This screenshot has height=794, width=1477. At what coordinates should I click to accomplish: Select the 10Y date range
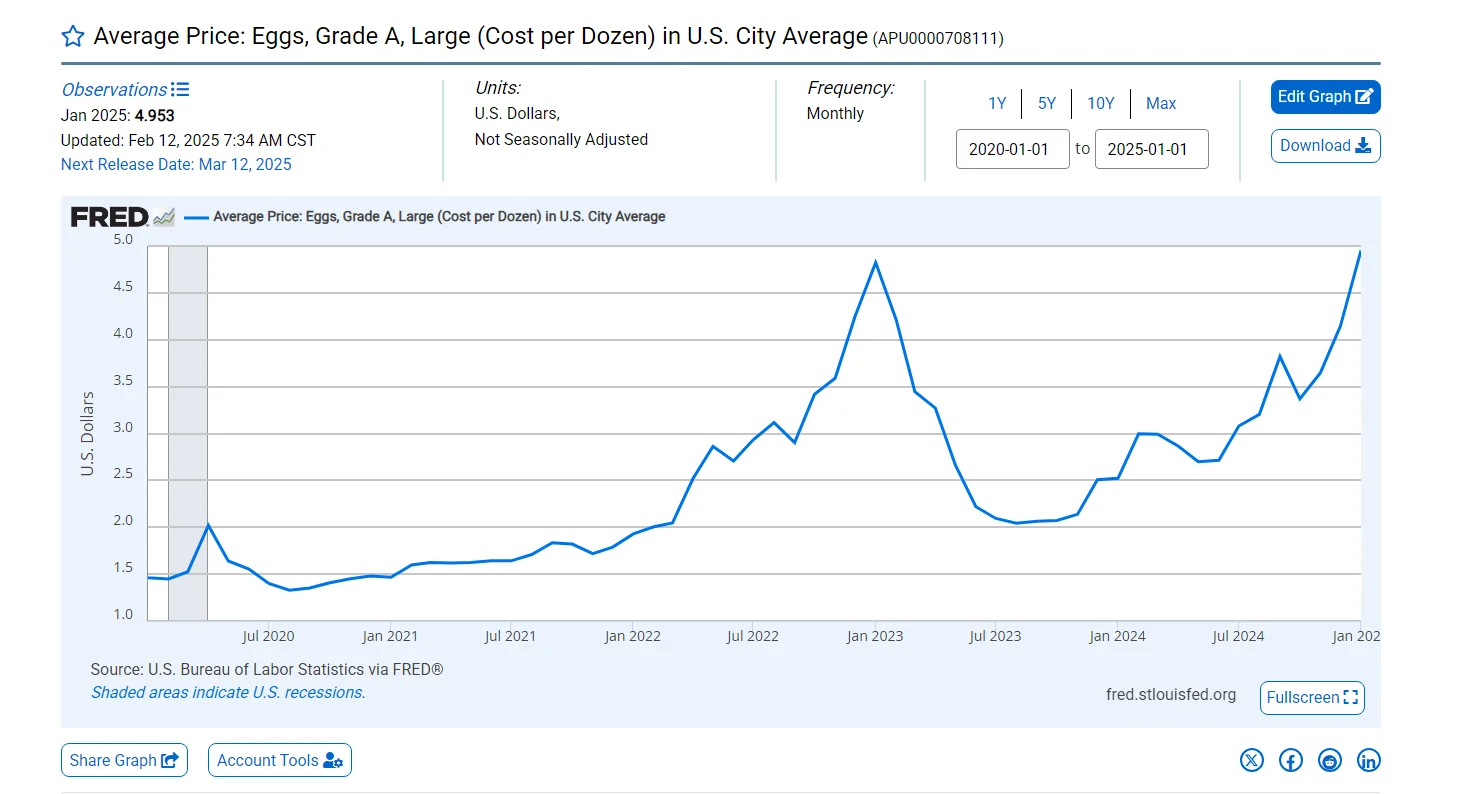point(1101,103)
